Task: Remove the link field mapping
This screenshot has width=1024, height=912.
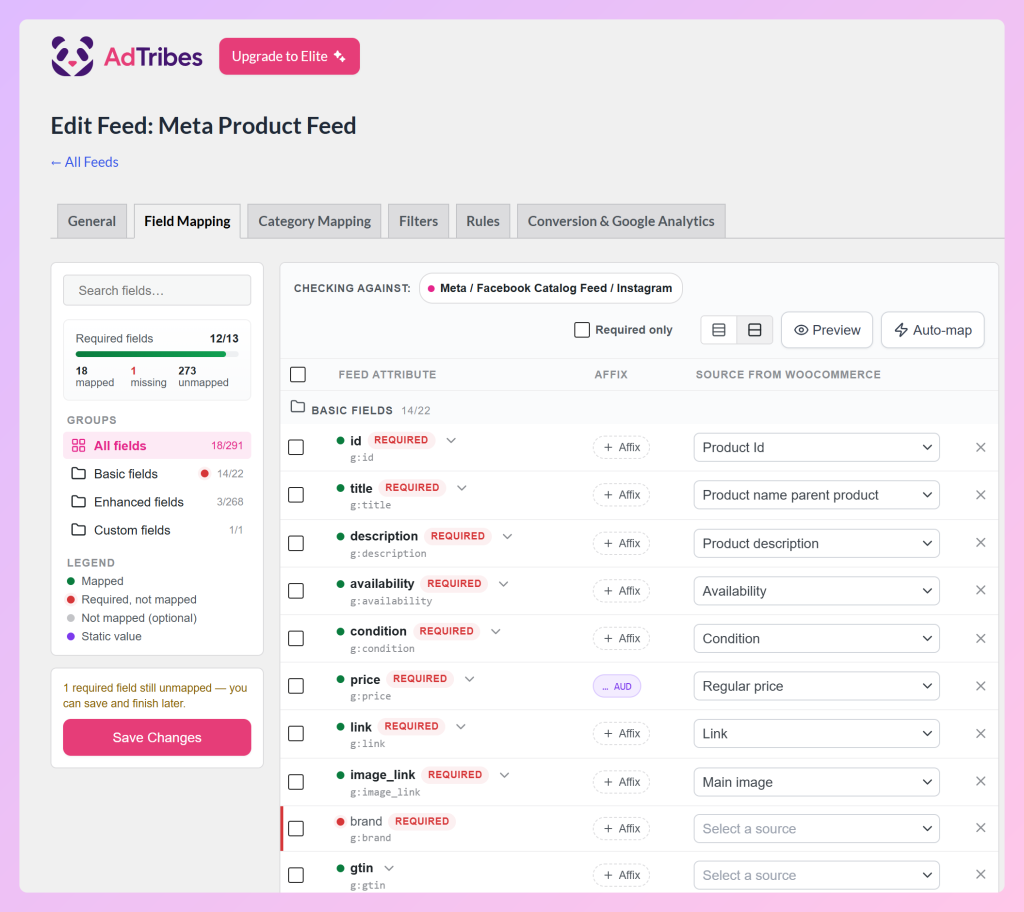Action: click(980, 734)
